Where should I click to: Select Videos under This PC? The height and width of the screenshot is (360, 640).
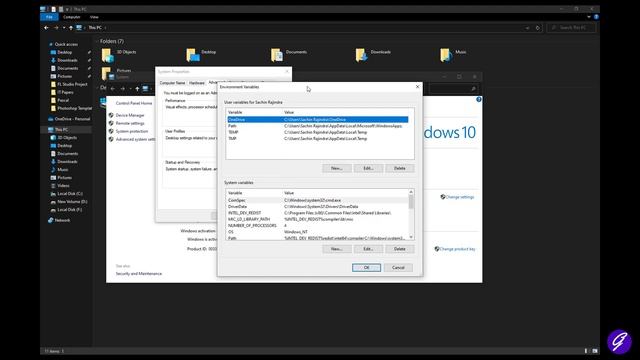point(60,186)
